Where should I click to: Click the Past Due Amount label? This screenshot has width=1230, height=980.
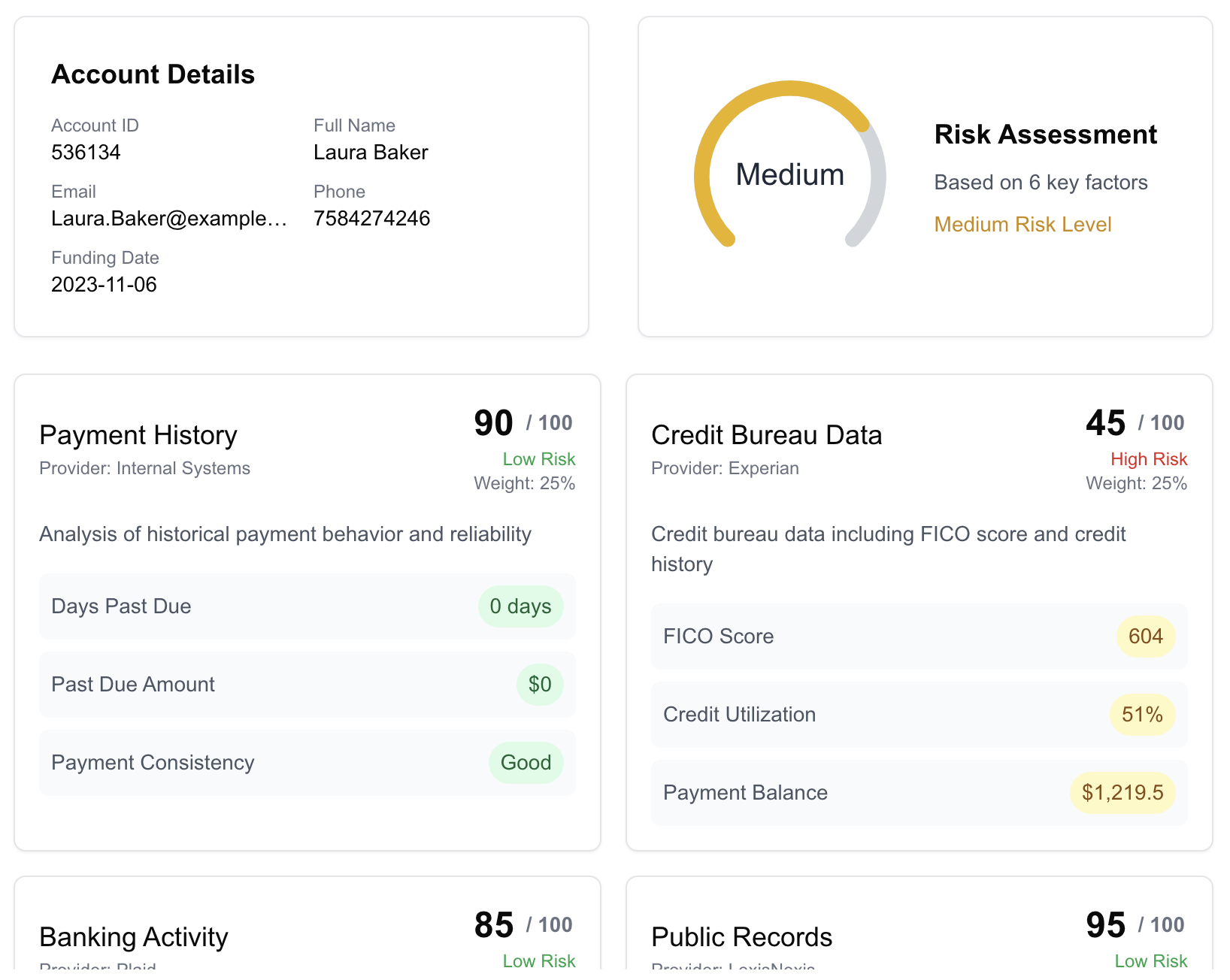pos(133,685)
